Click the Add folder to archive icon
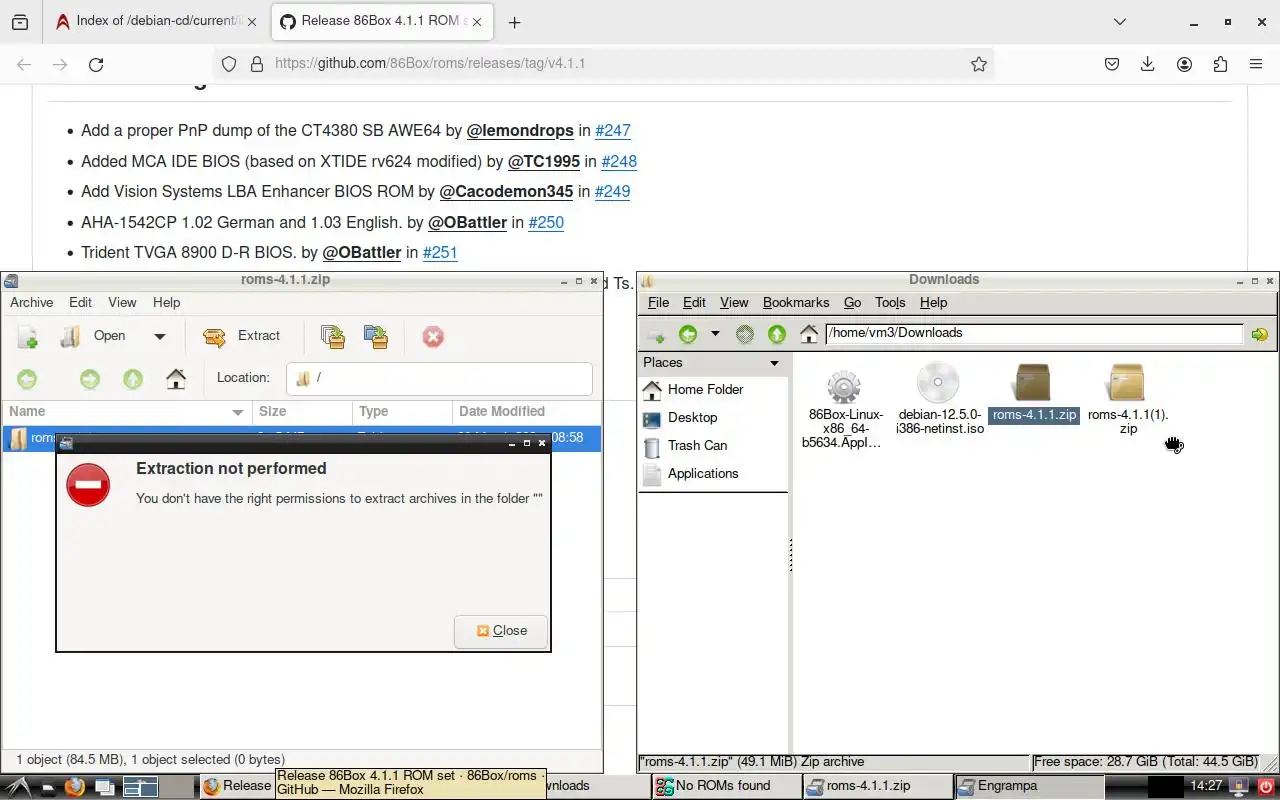 pyautogui.click(x=376, y=337)
